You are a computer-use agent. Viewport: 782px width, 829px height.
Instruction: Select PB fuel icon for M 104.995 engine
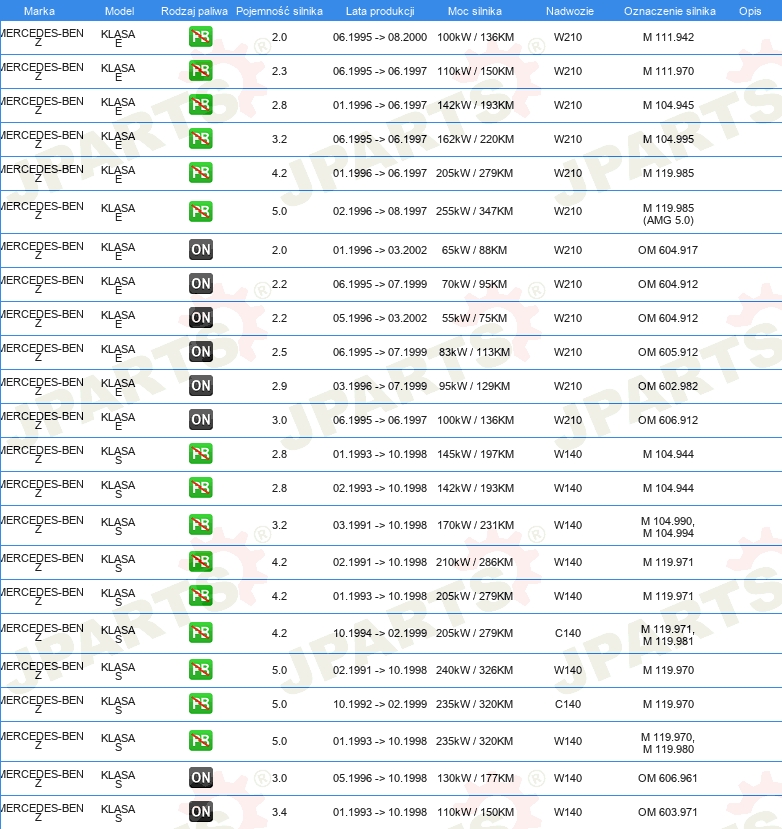point(200,139)
